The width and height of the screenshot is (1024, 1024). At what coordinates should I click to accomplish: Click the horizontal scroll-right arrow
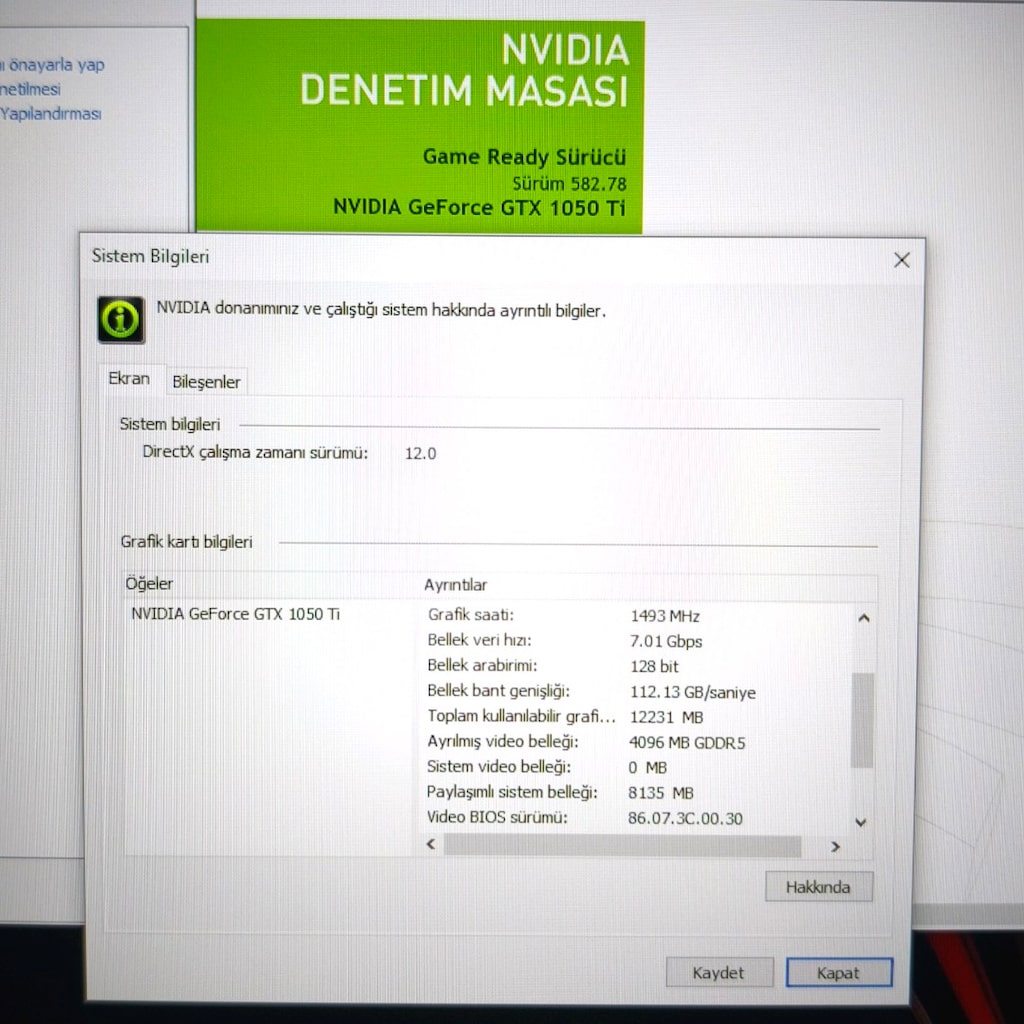point(835,847)
